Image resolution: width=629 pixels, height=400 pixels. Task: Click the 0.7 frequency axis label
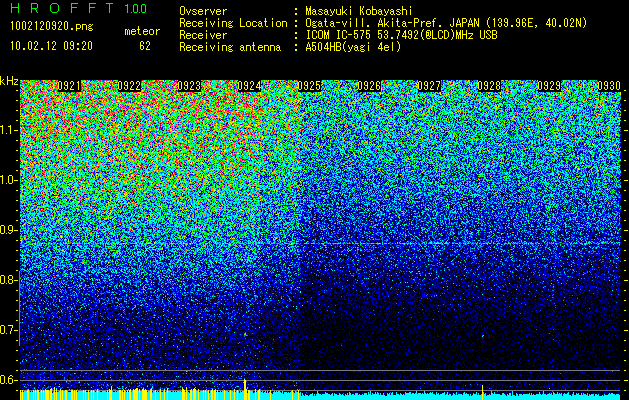pyautogui.click(x=9, y=330)
